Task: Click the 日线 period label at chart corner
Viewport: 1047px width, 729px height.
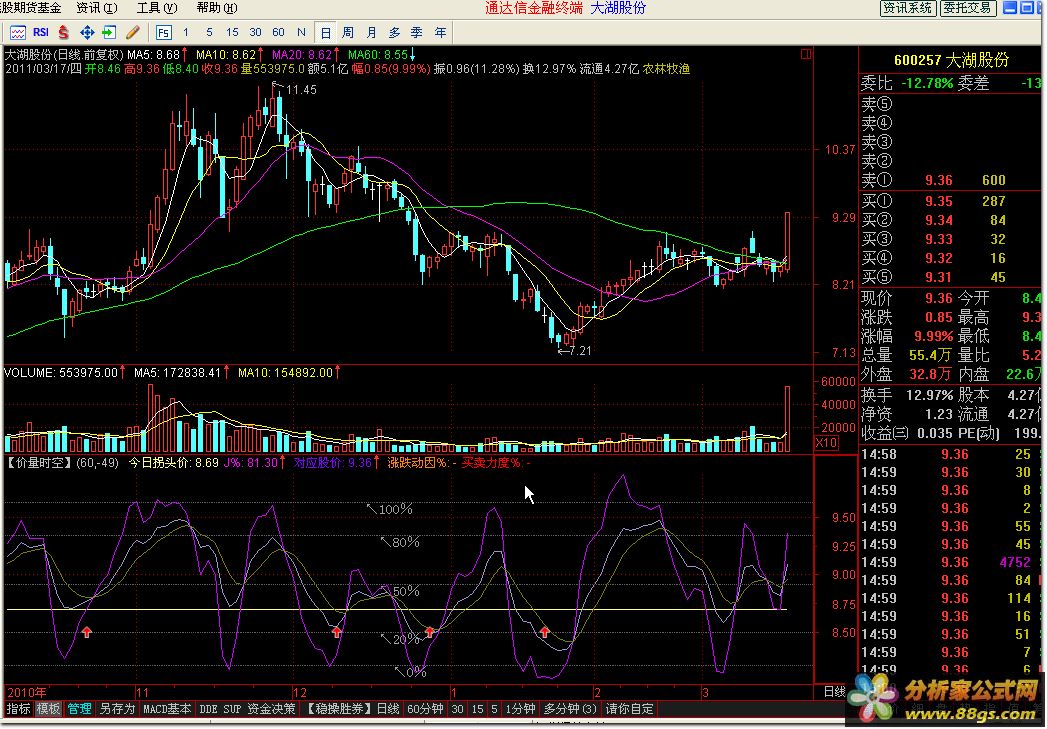Action: pos(834,692)
